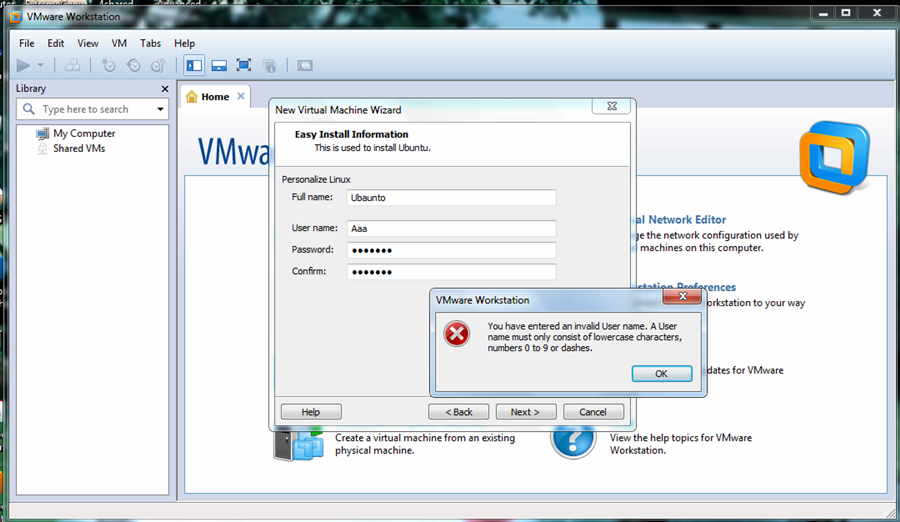Viewport: 900px width, 522px height.
Task: Click the full screen mode toolbar icon
Action: [x=244, y=65]
